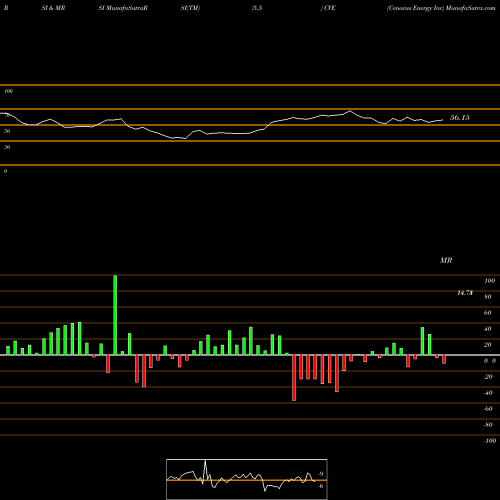
Task: Click the SI(TM) header label
Action: [x=190, y=8]
